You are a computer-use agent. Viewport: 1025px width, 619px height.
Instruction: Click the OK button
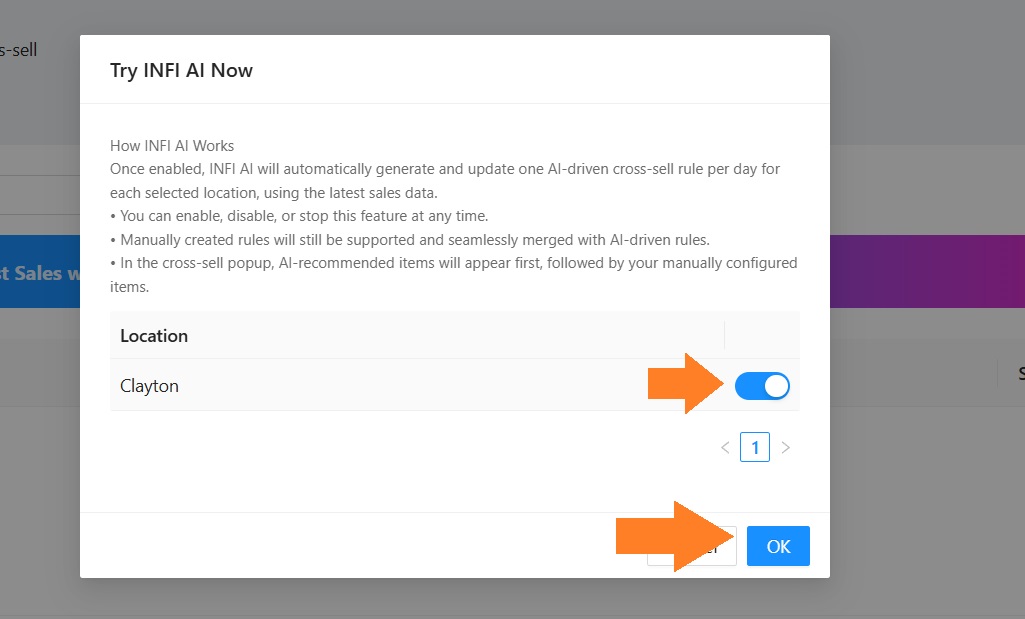778,546
